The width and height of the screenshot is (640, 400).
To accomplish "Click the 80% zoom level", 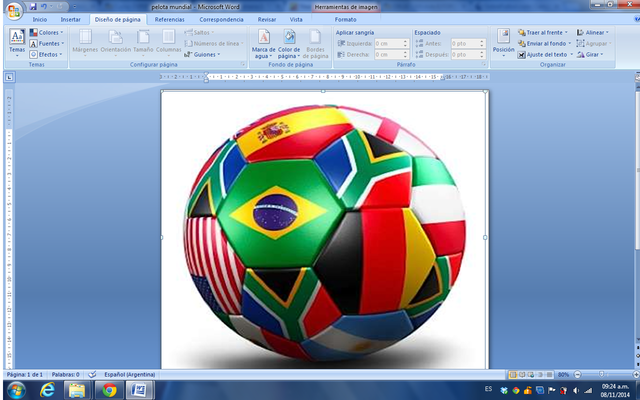I will pyautogui.click(x=564, y=374).
